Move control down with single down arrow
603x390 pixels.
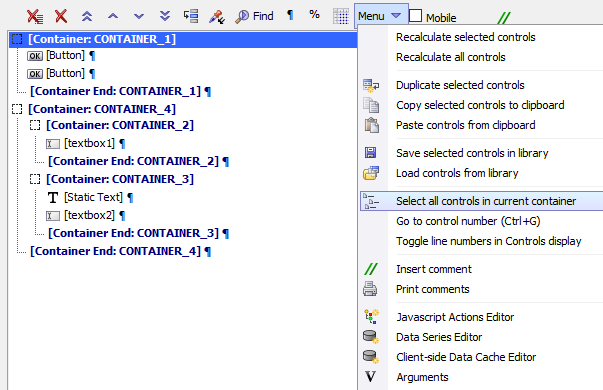tap(139, 16)
